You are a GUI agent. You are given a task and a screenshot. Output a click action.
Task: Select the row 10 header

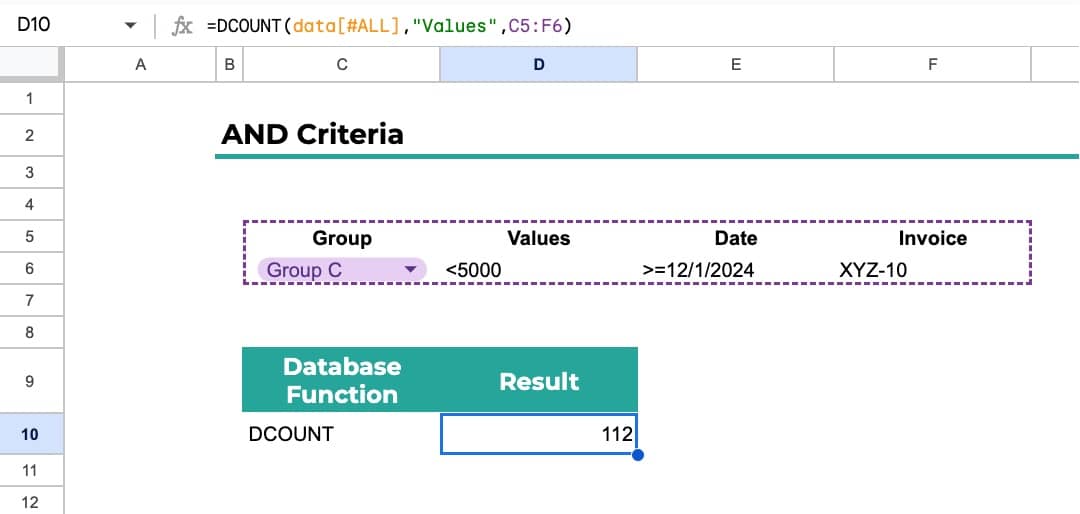(x=30, y=434)
